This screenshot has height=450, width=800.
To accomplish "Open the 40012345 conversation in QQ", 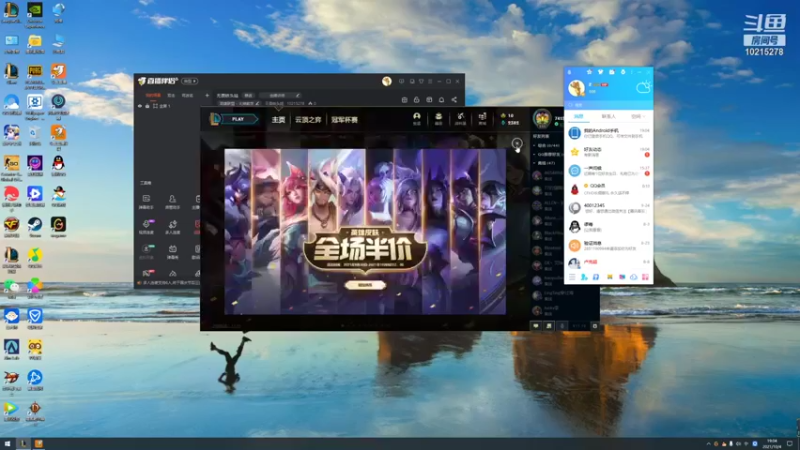I will click(608, 208).
